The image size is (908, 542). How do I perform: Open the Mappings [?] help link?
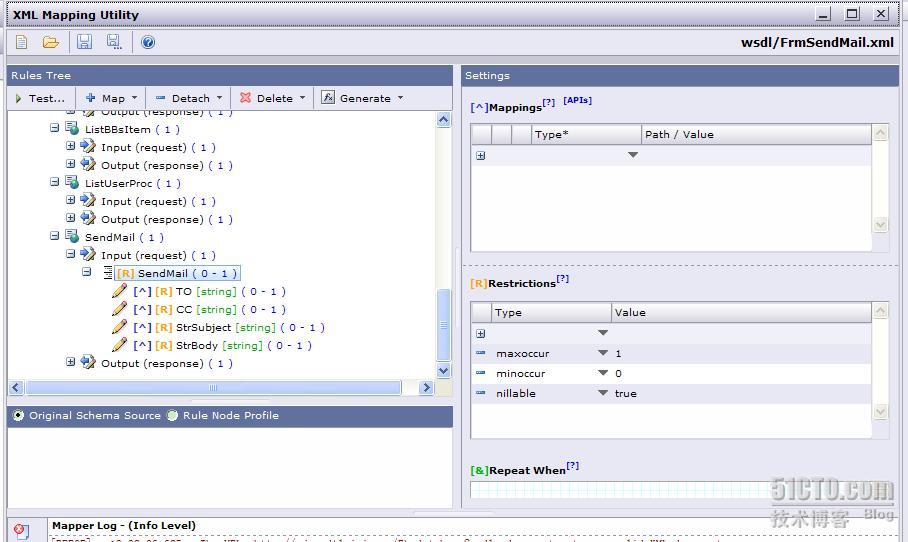click(x=549, y=102)
